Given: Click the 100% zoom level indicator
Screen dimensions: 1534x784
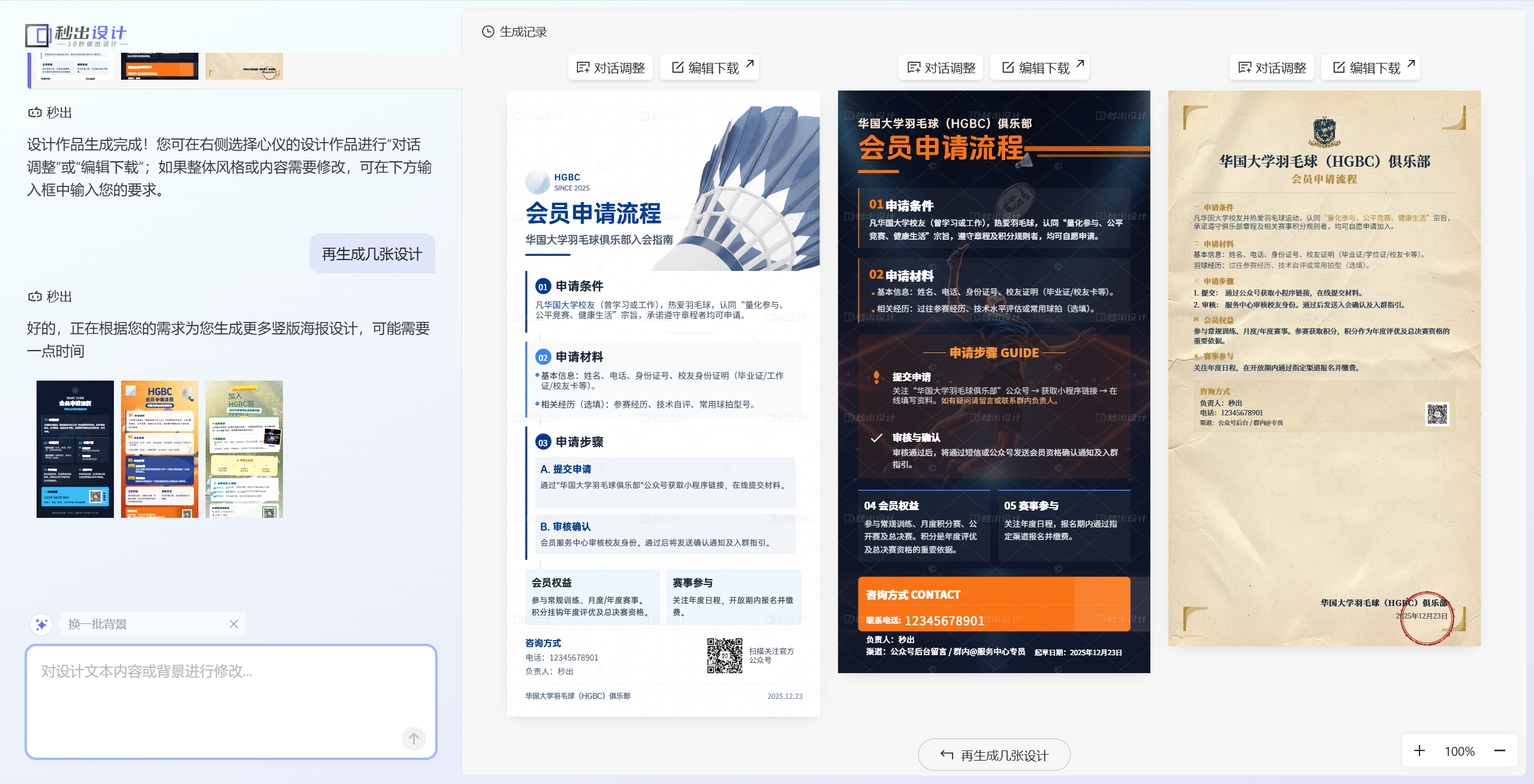Looking at the screenshot, I should (1459, 751).
